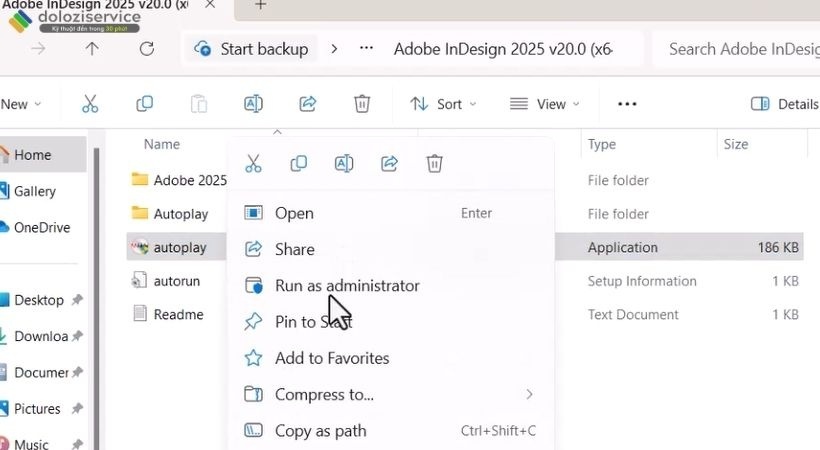Open the Pictures quick access folder
Viewport: 820px width, 450px height.
(x=42, y=408)
